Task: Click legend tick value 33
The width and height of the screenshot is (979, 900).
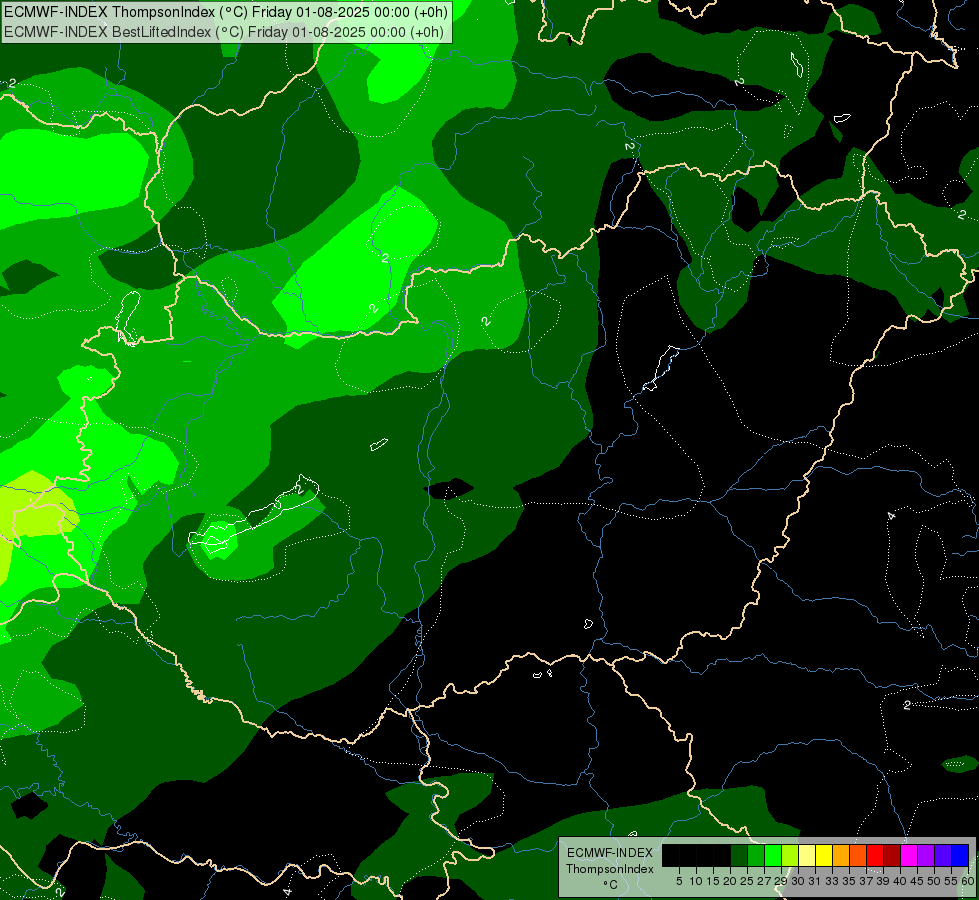Action: point(832,881)
